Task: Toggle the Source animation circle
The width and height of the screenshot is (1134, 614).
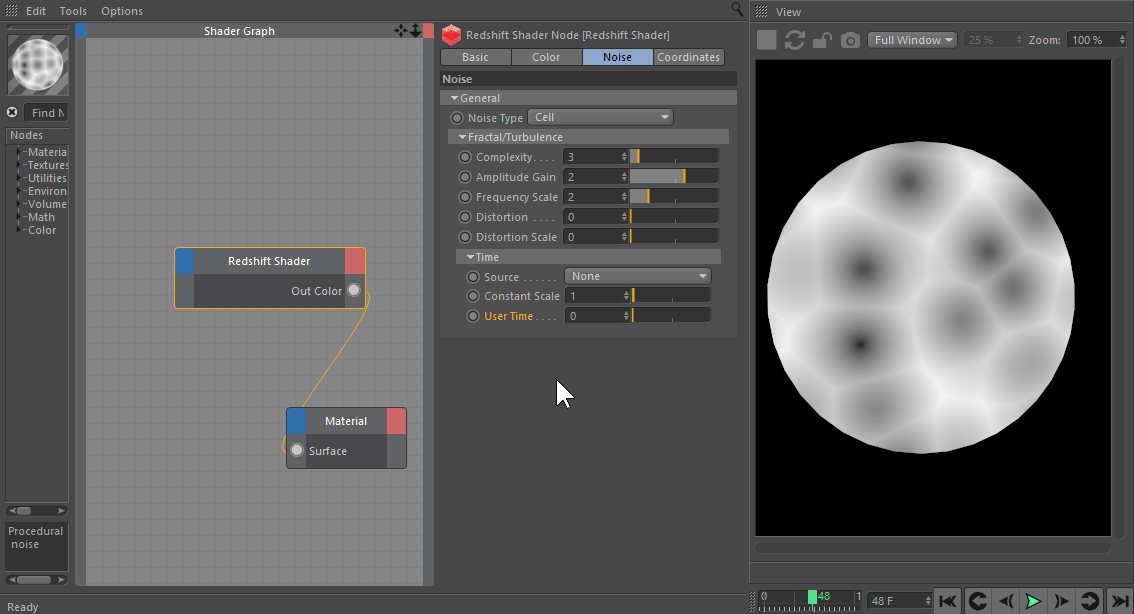Action: click(473, 276)
